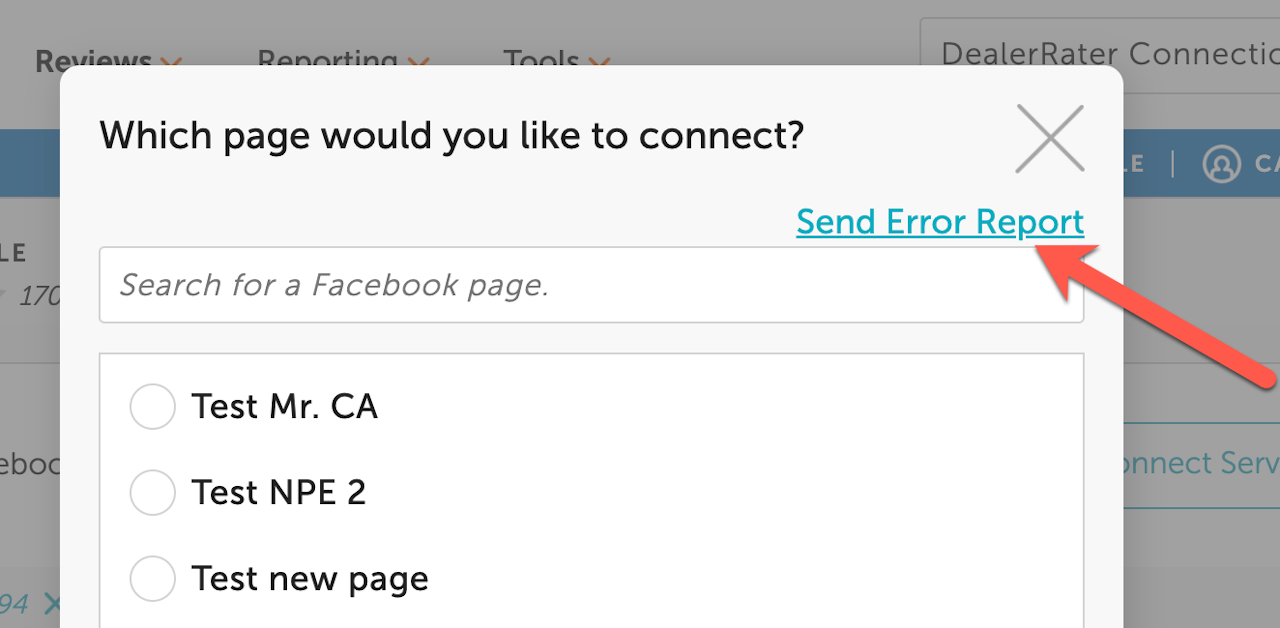Expand the chevron next to Reporting

point(418,63)
